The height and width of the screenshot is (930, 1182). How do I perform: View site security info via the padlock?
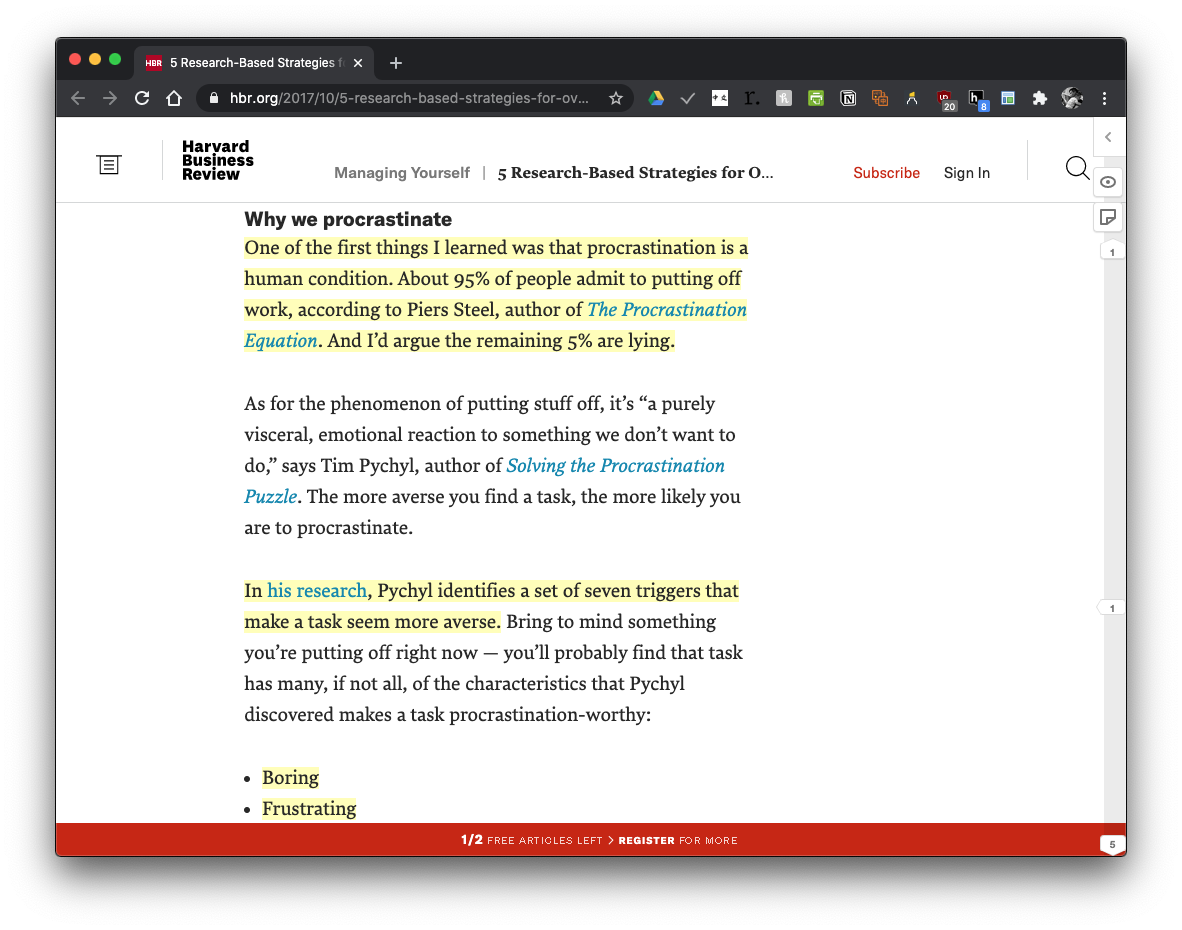click(214, 98)
